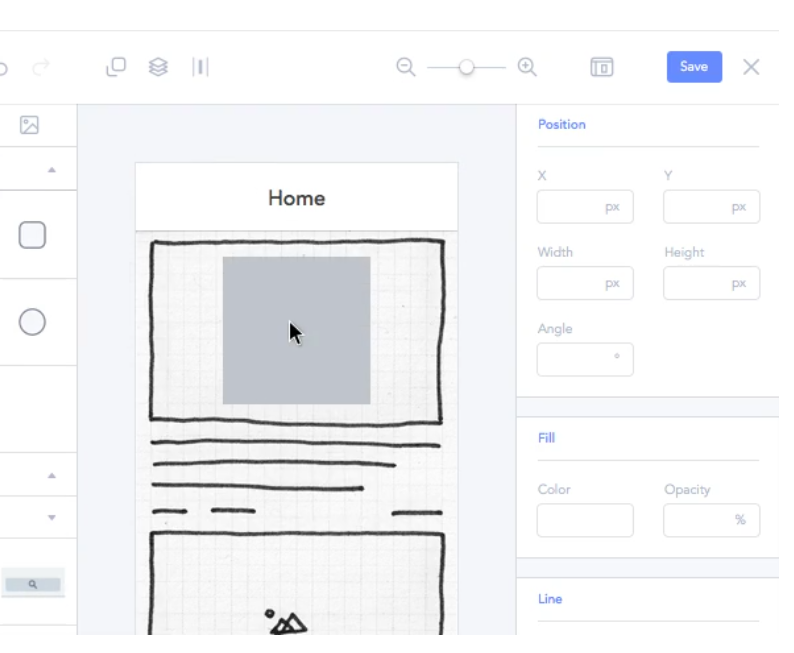
Task: Click the search bar thumbnail in sidebar
Action: pyautogui.click(x=33, y=584)
